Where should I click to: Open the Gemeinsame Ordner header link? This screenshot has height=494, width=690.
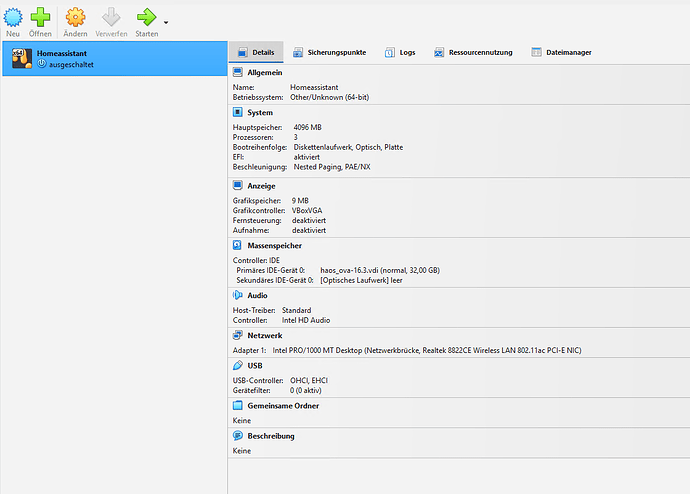pos(283,406)
